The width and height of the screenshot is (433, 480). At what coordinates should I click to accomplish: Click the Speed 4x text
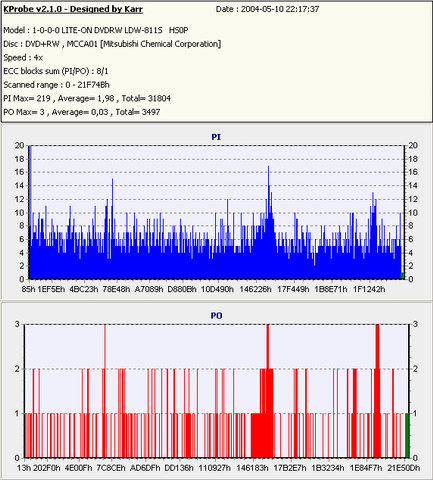(23, 58)
